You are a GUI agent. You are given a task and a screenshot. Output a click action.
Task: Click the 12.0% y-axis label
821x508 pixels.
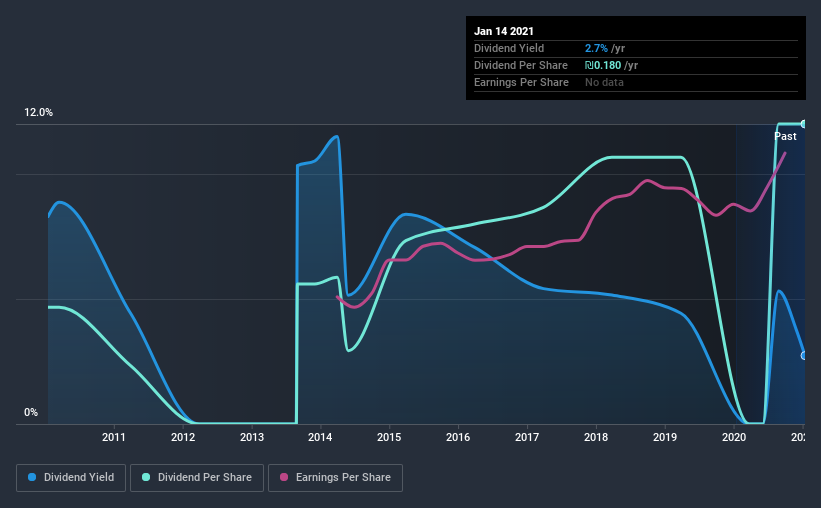point(38,113)
